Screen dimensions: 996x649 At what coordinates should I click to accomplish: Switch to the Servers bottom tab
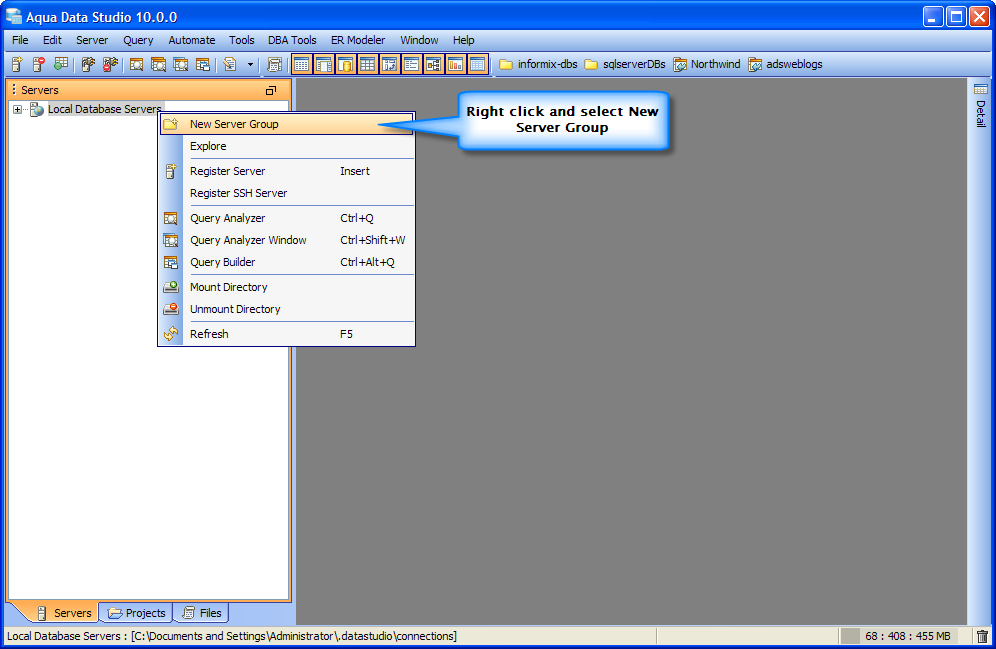click(64, 613)
